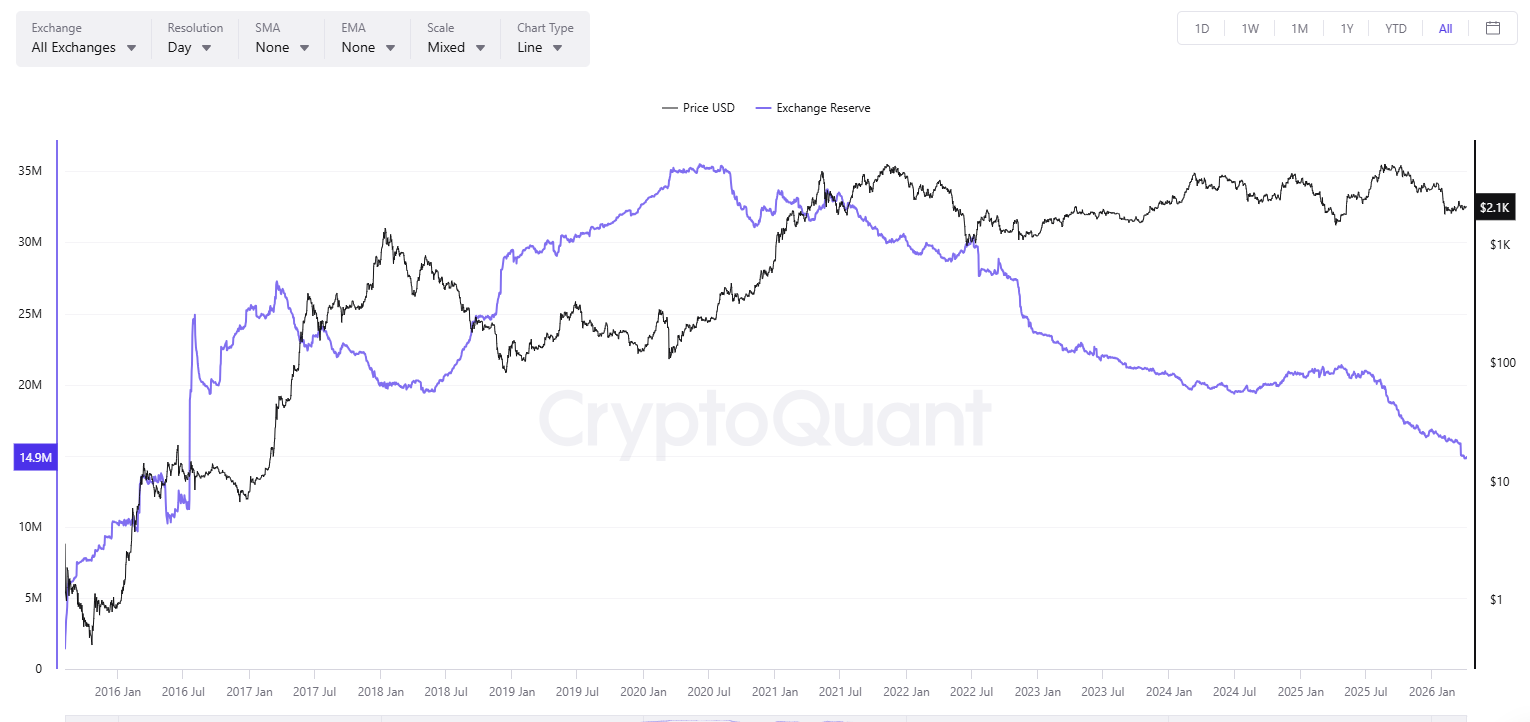
Task: Switch to the 1D time range
Action: [1201, 28]
